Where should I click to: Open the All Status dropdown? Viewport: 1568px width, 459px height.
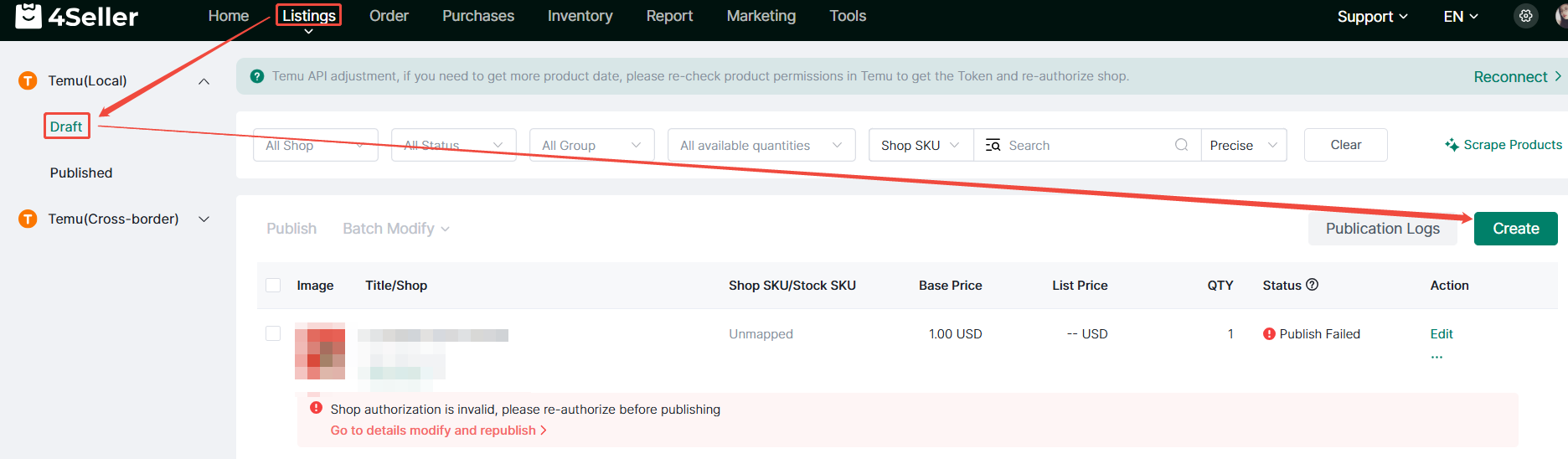454,145
